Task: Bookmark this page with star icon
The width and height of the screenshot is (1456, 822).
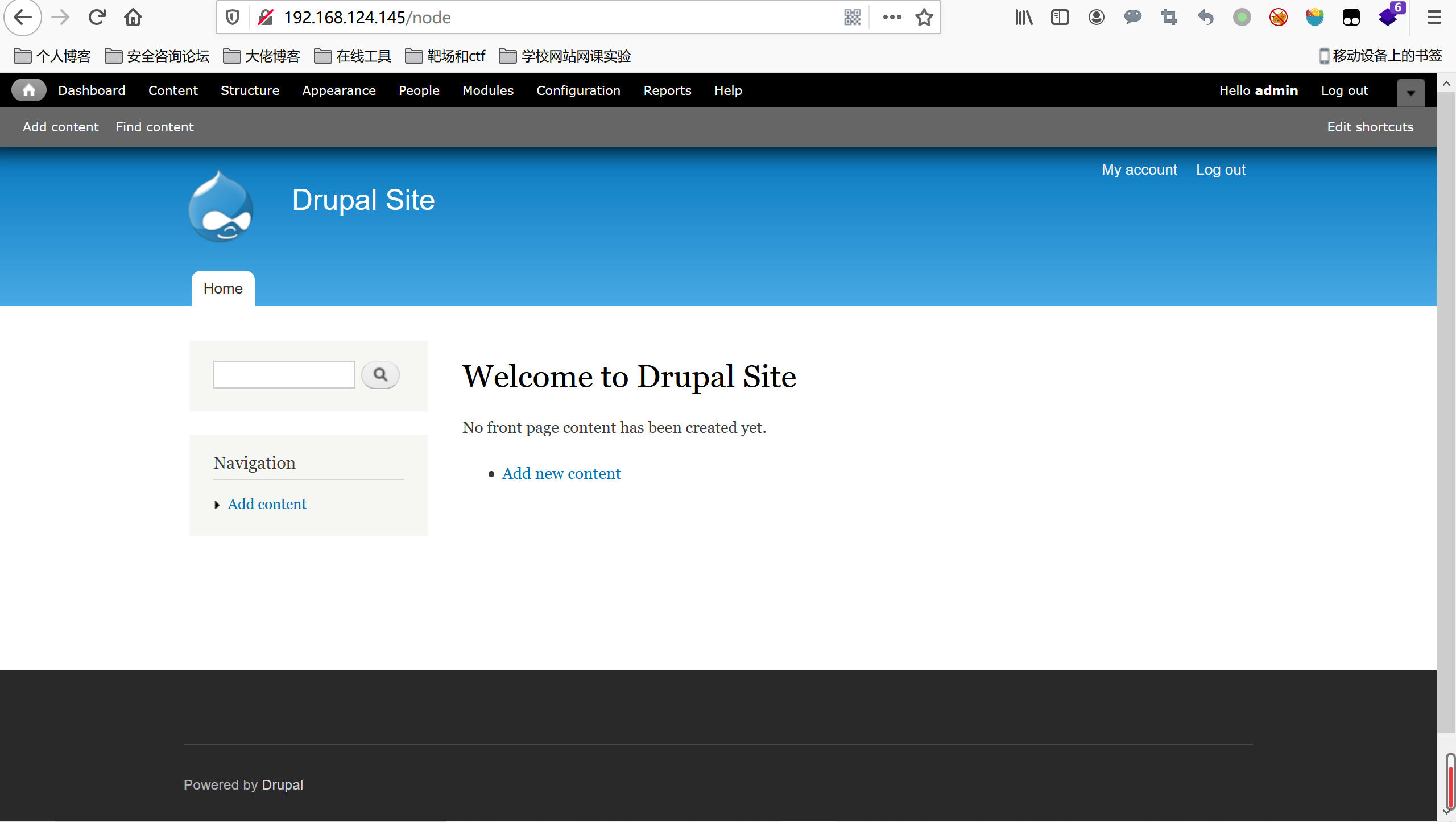Action: 924,18
